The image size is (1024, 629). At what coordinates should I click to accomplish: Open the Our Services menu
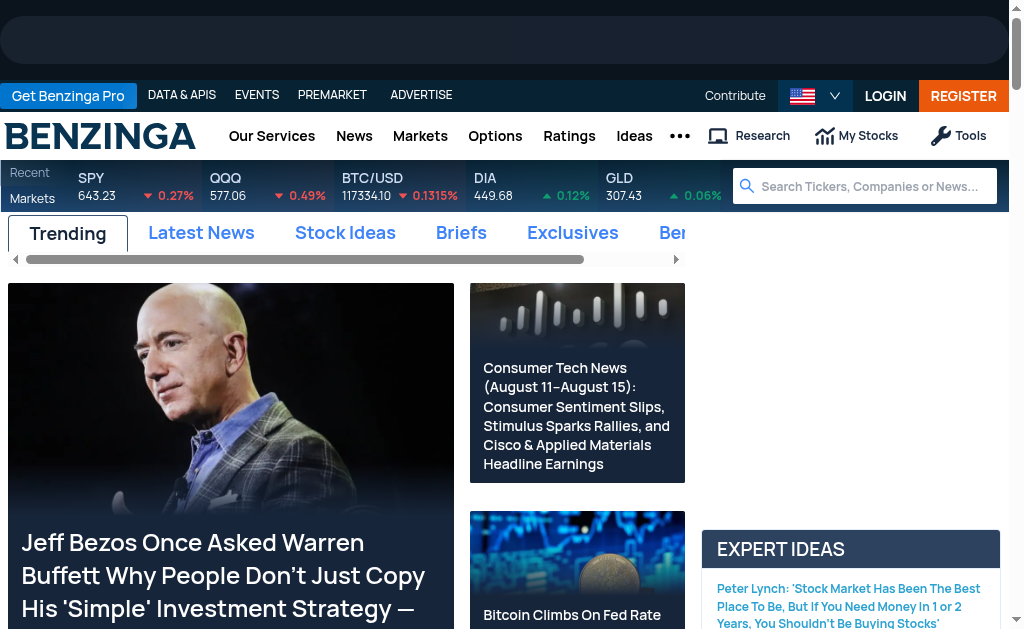pyautogui.click(x=272, y=136)
